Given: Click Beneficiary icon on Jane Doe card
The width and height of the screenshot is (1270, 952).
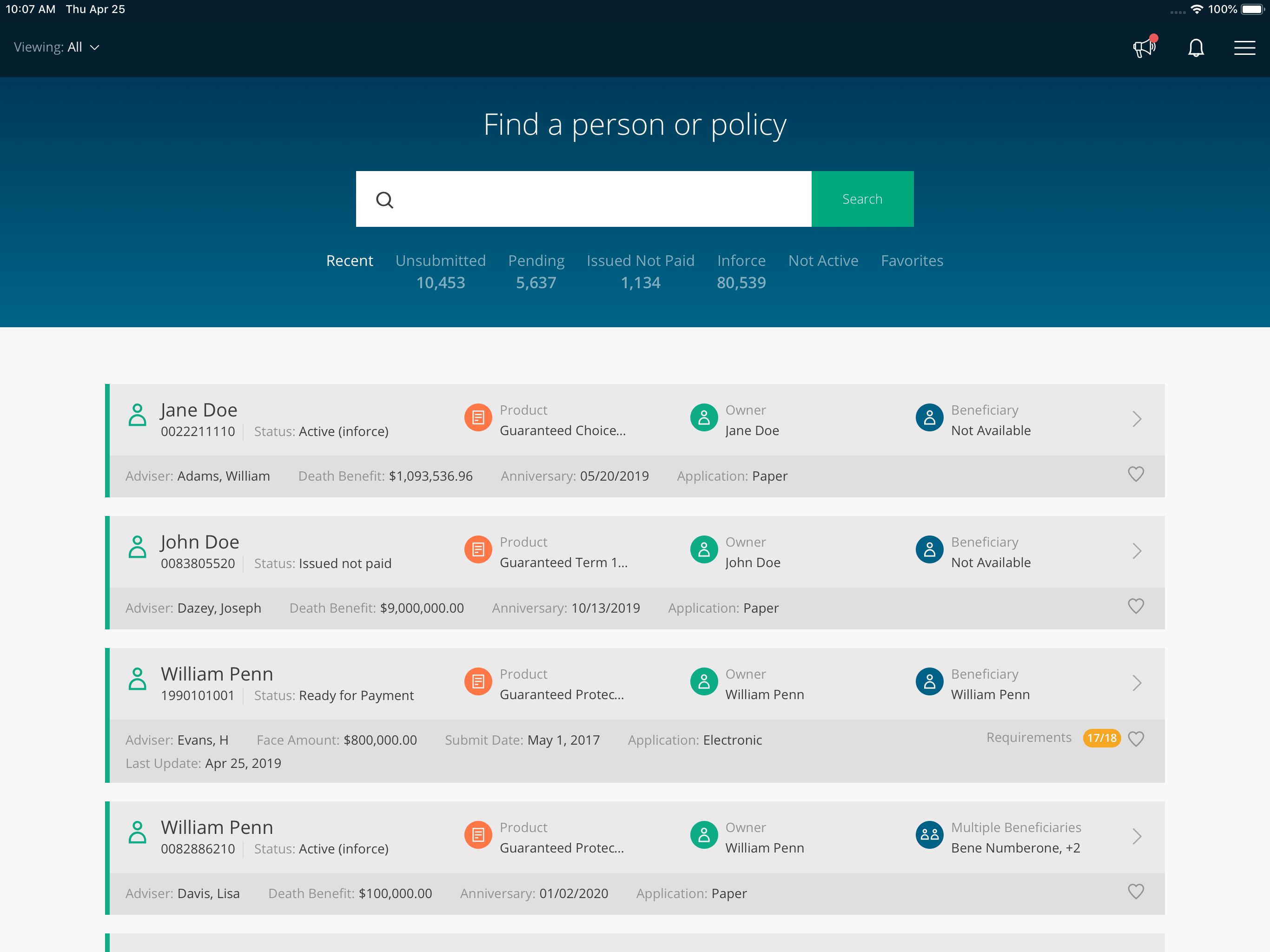Looking at the screenshot, I should coord(930,418).
